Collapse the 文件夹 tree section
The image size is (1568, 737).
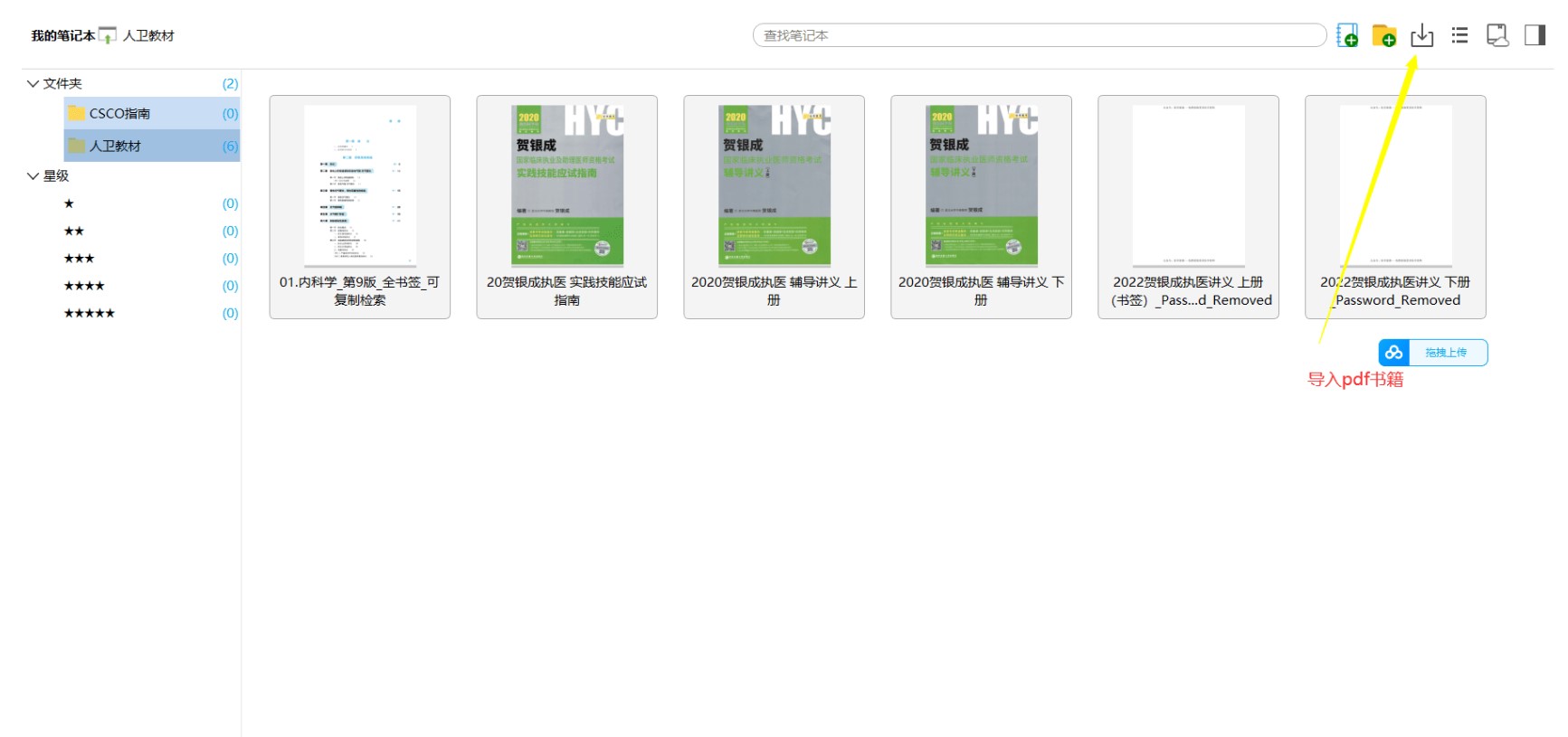pos(33,83)
